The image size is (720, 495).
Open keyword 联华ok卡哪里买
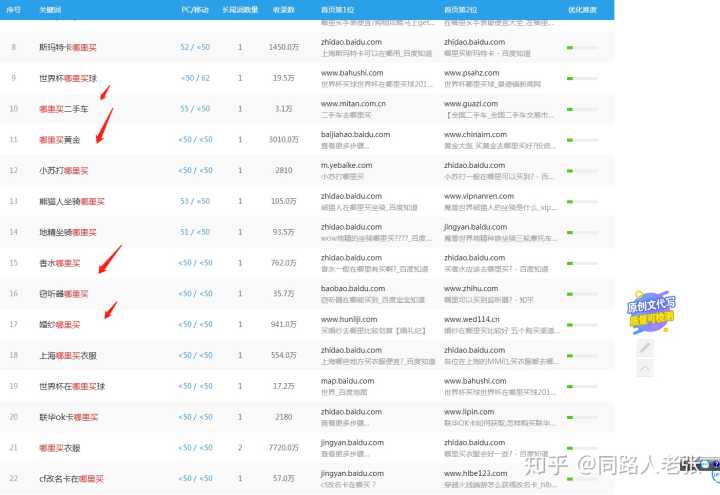(68, 417)
